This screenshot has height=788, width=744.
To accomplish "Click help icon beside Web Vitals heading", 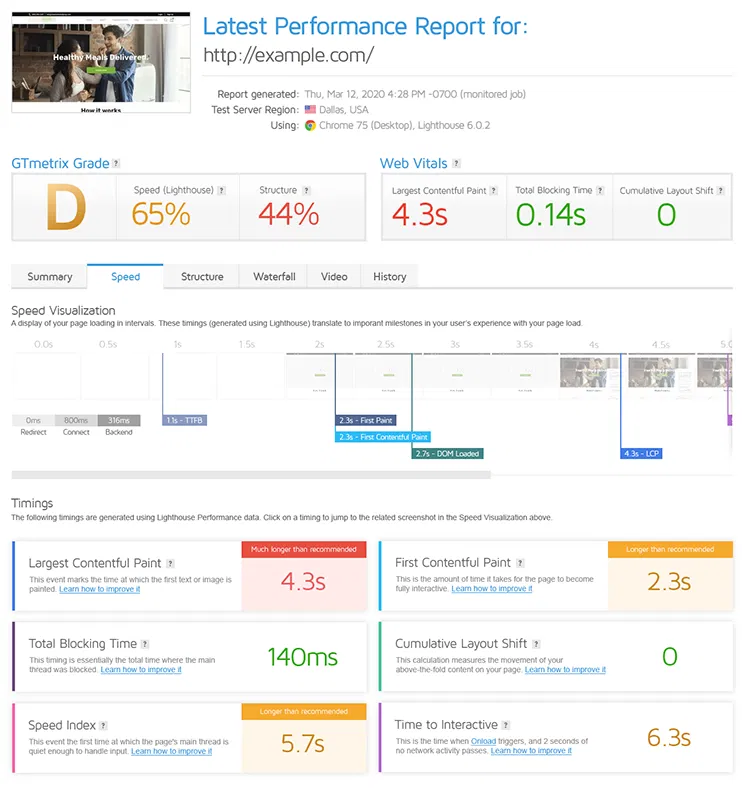I will [x=457, y=164].
